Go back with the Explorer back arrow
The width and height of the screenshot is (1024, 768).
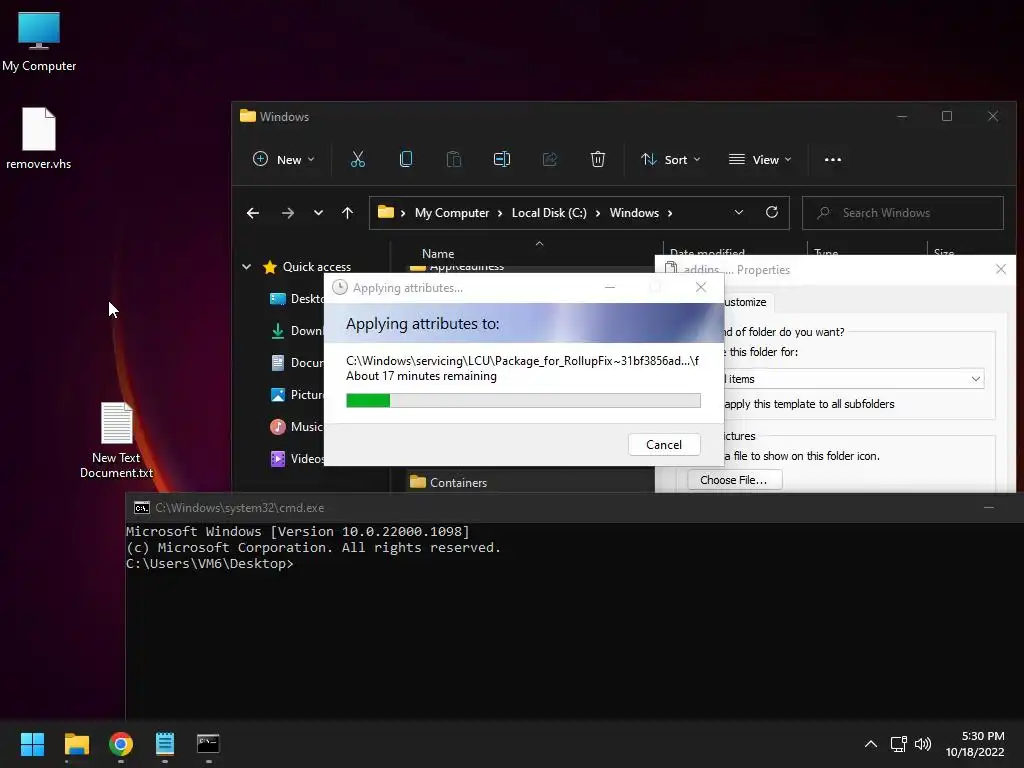click(x=253, y=213)
